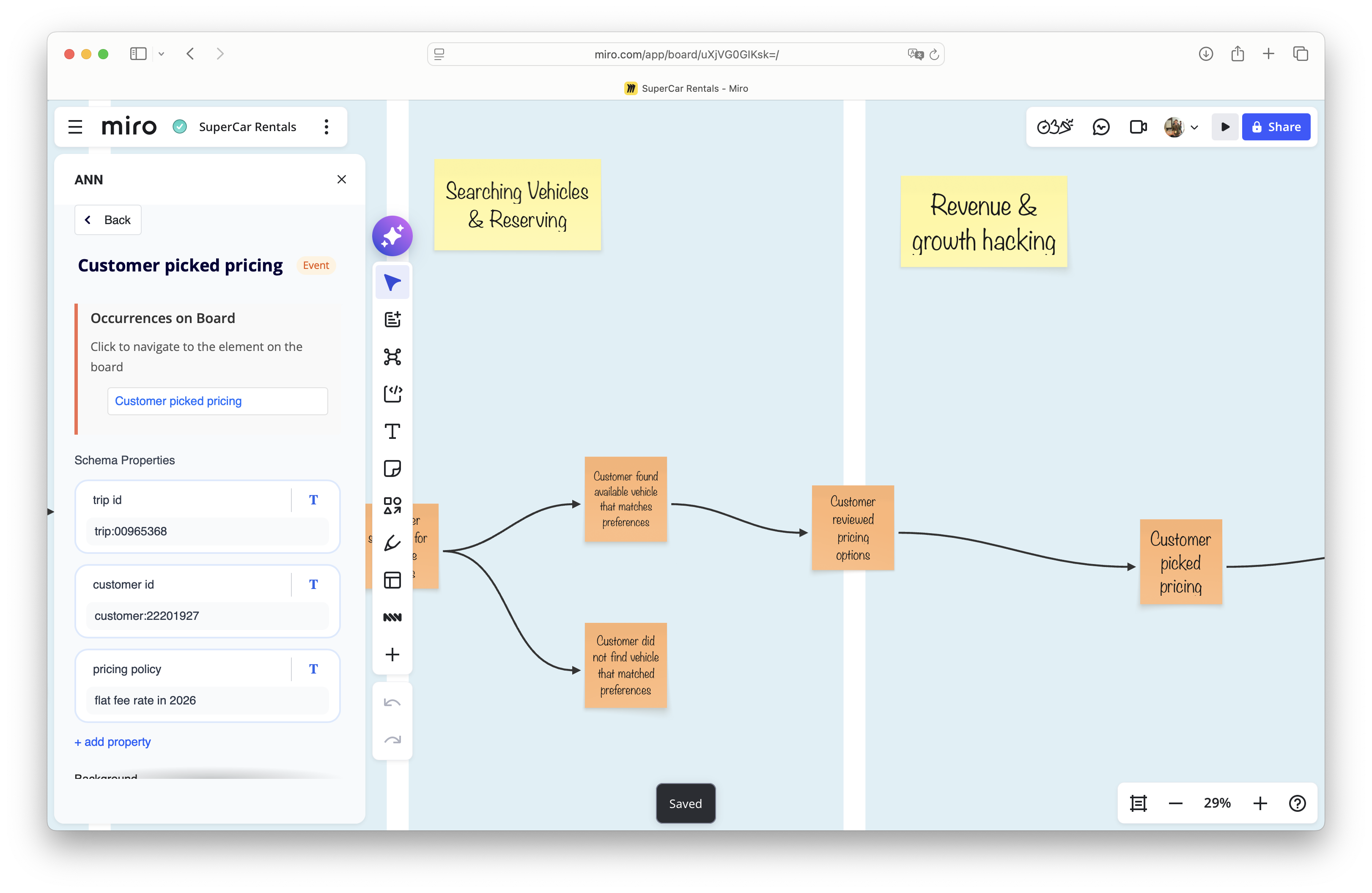Change type of trip id property
1372x893 pixels.
coord(313,500)
